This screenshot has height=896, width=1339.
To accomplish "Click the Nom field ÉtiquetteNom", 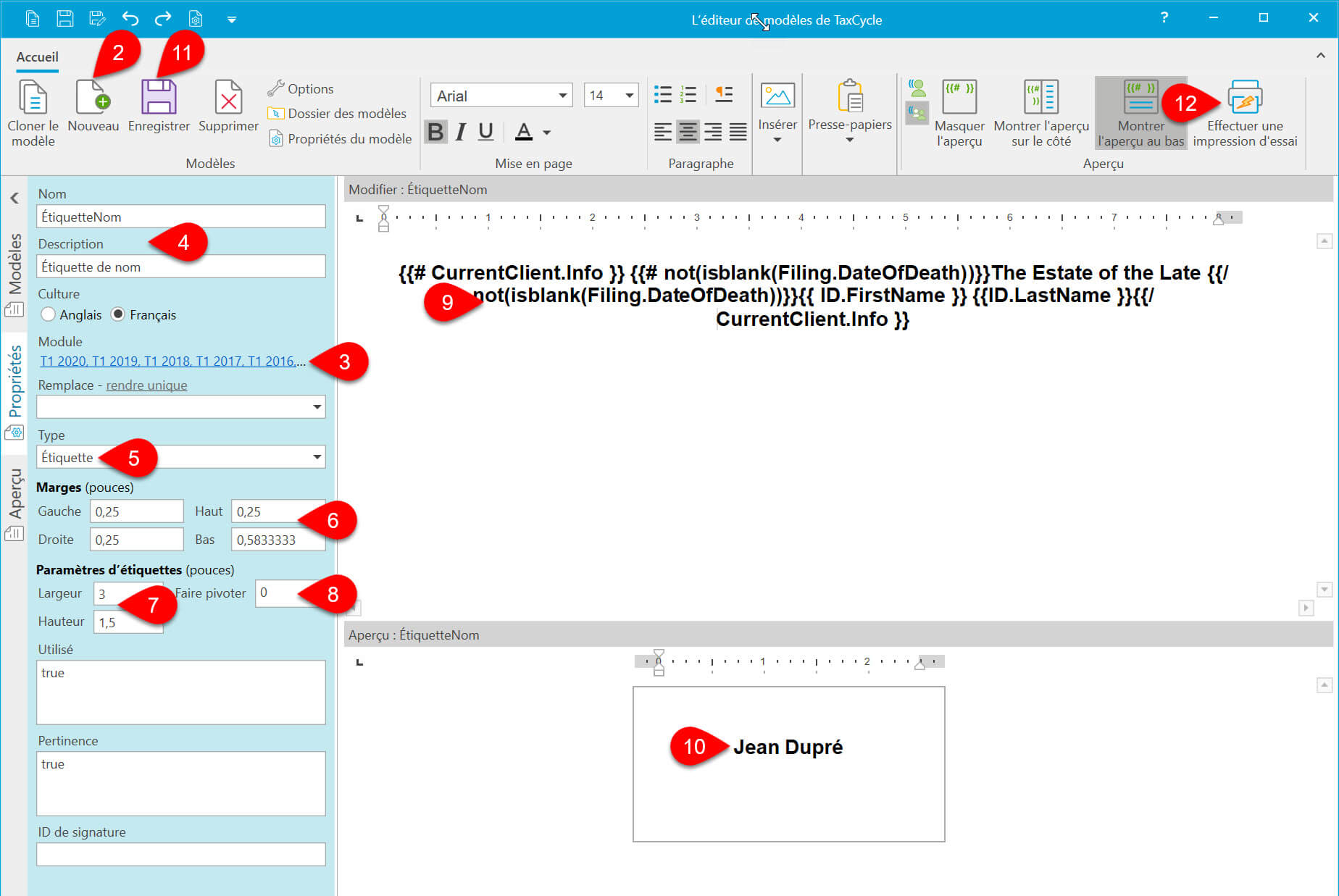I will pos(181,217).
